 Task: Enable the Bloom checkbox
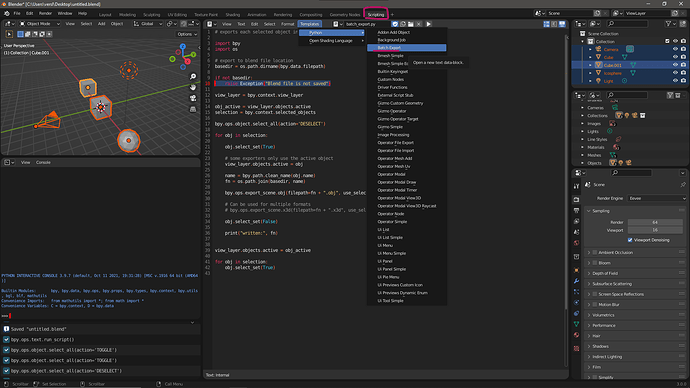point(595,263)
